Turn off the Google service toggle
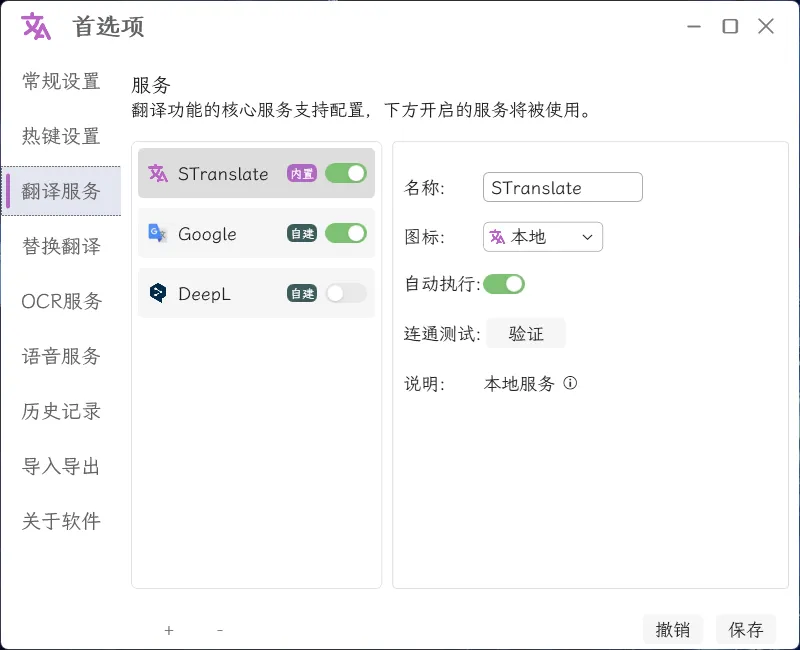 (x=346, y=233)
